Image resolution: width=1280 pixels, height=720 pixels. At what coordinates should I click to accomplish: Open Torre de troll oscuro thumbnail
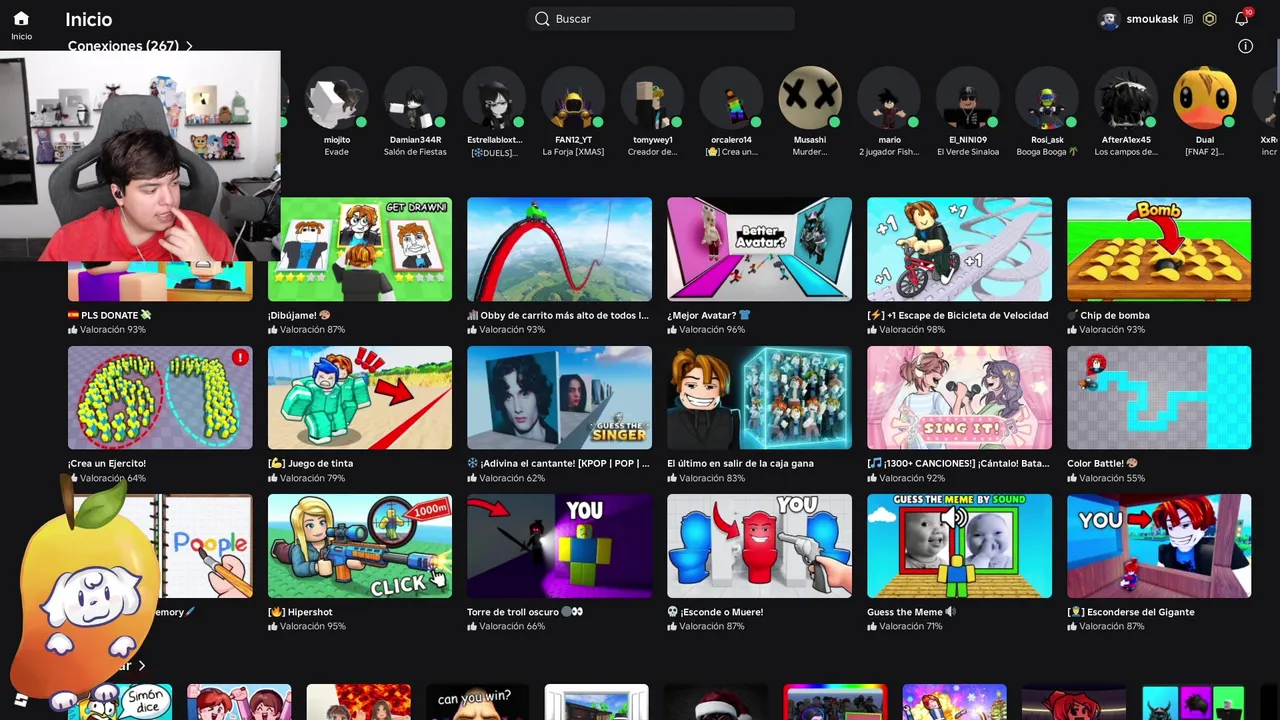(x=559, y=546)
